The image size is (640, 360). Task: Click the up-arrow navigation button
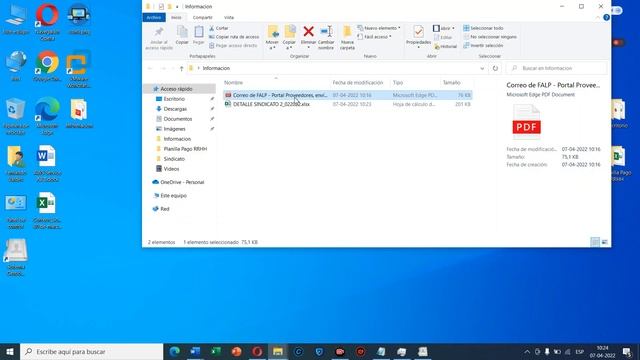click(x=181, y=68)
